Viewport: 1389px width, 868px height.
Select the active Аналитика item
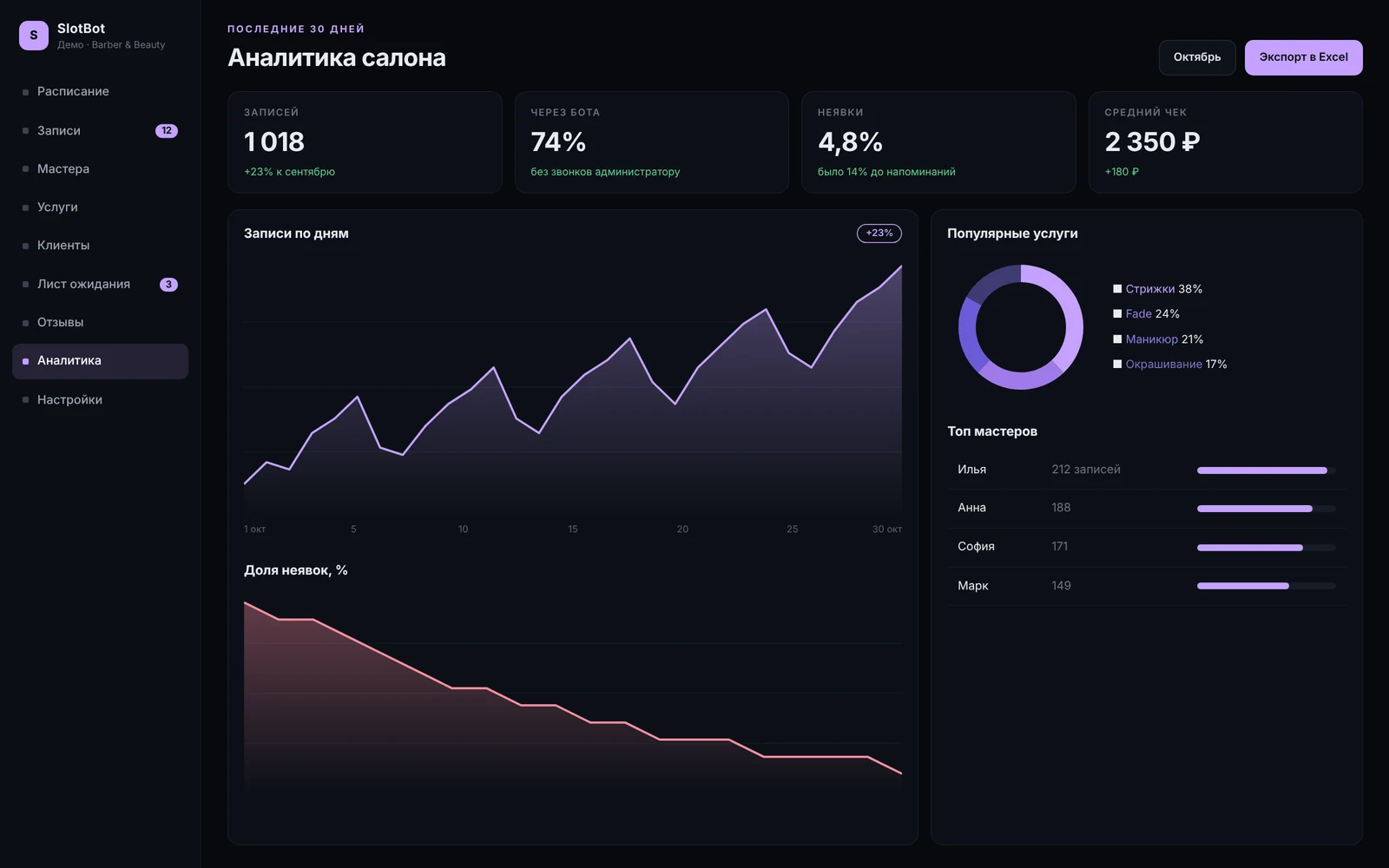pos(100,361)
